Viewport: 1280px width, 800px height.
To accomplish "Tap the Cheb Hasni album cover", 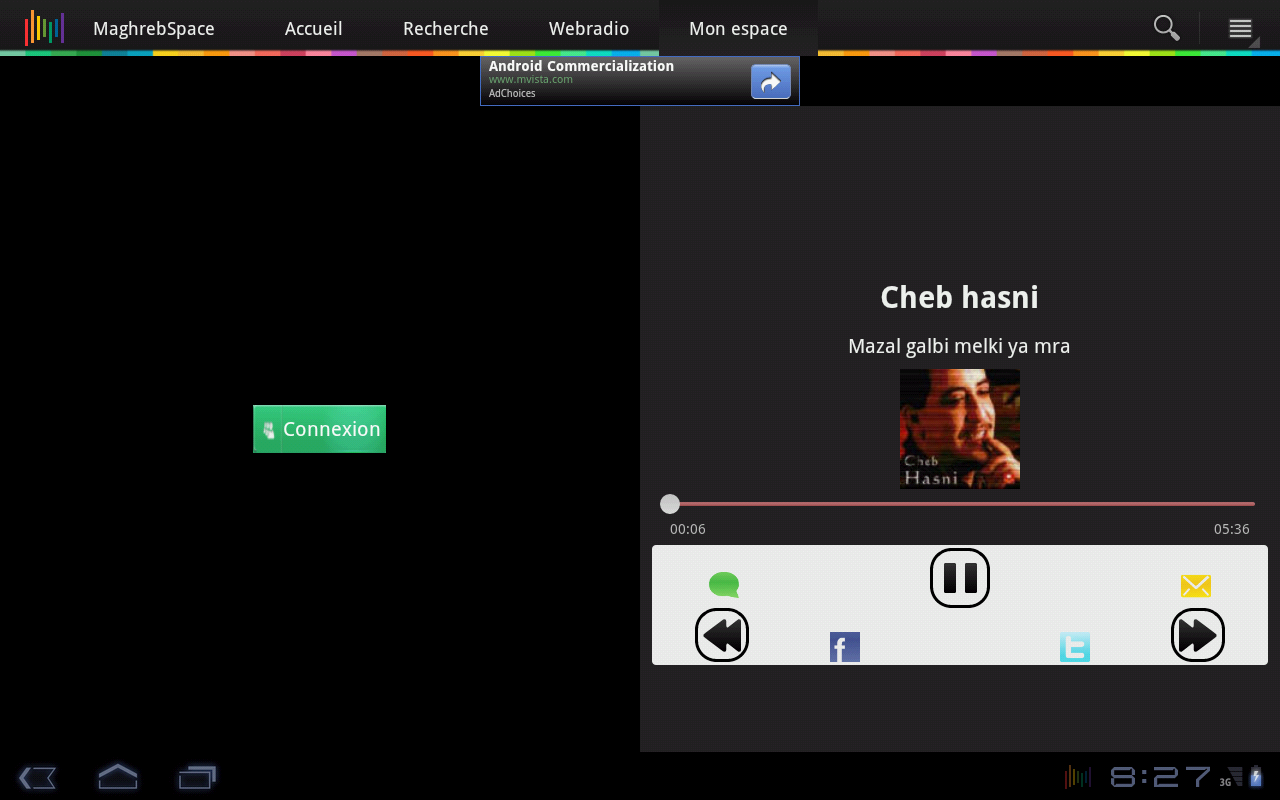I will (960, 429).
